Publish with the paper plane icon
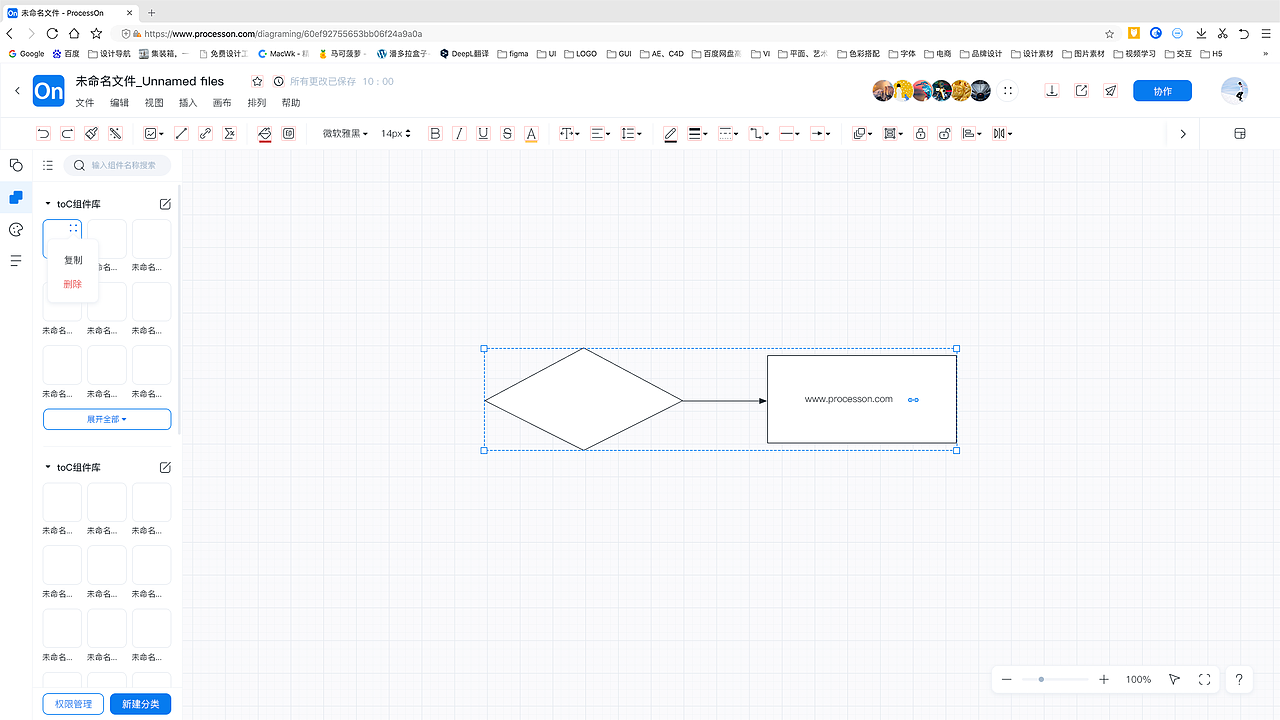Screen dimensions: 1280x720 click(1110, 91)
